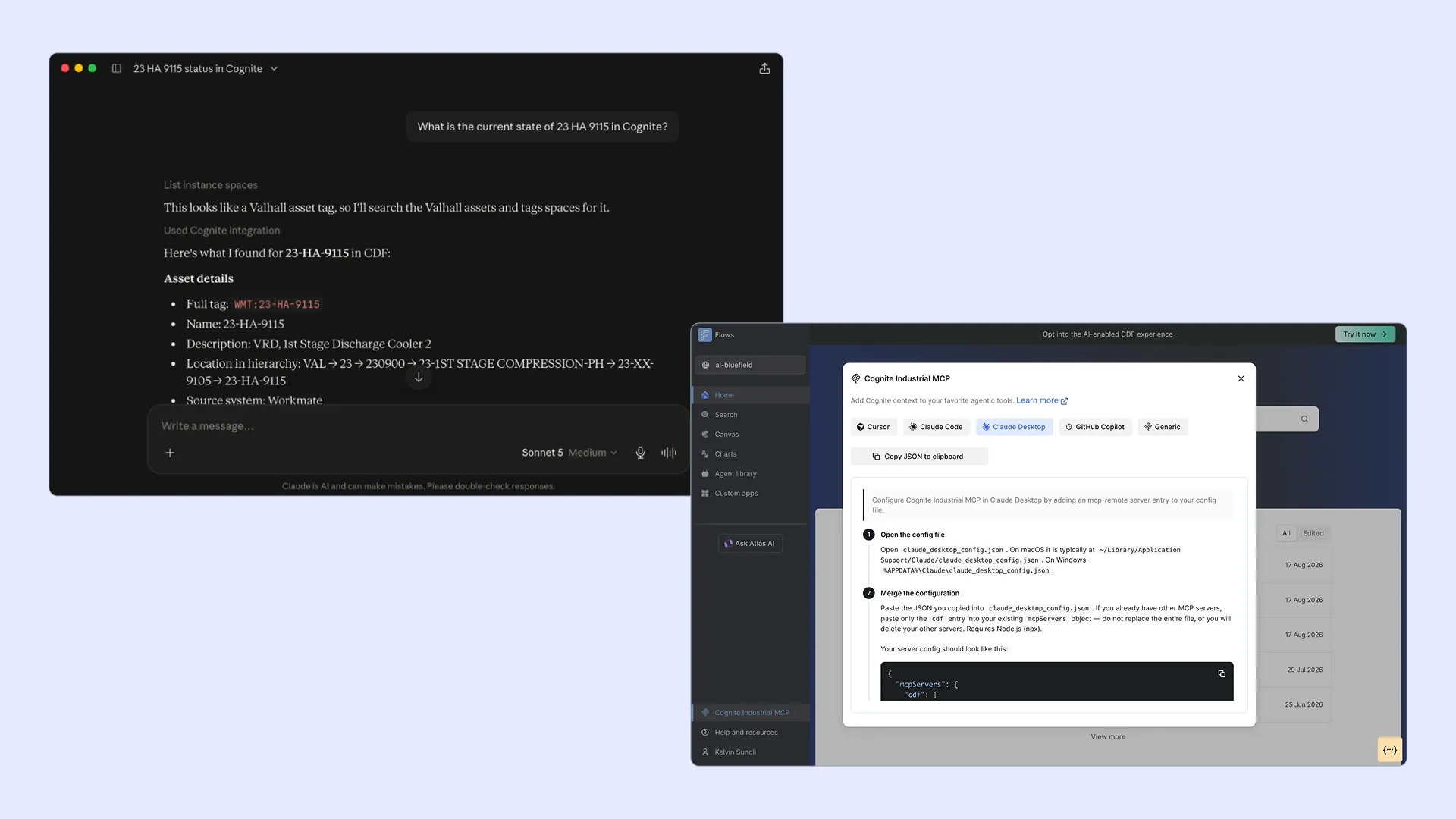This screenshot has width=1456, height=819.
Task: Start dictation with the microphone icon
Action: pos(640,453)
